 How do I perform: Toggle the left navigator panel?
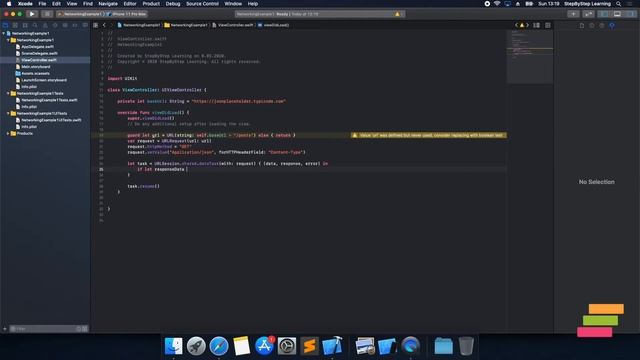tap(604, 14)
